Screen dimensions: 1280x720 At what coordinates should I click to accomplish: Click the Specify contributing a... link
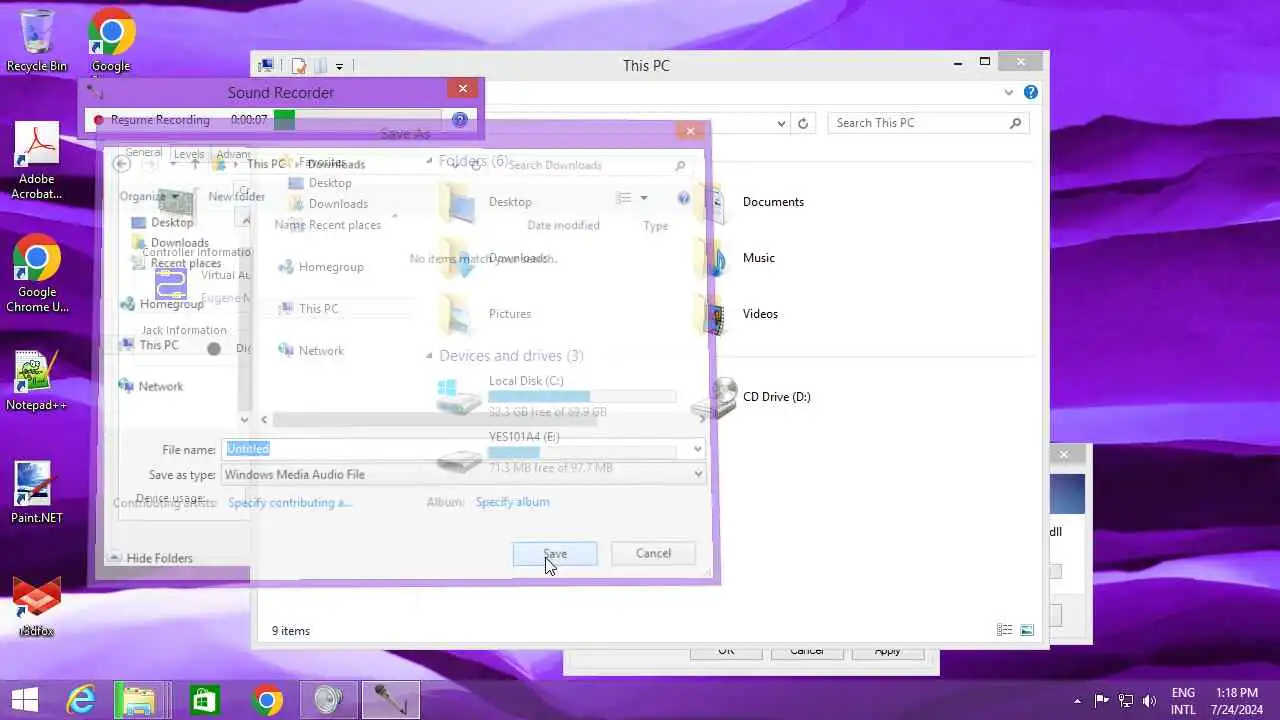[290, 502]
